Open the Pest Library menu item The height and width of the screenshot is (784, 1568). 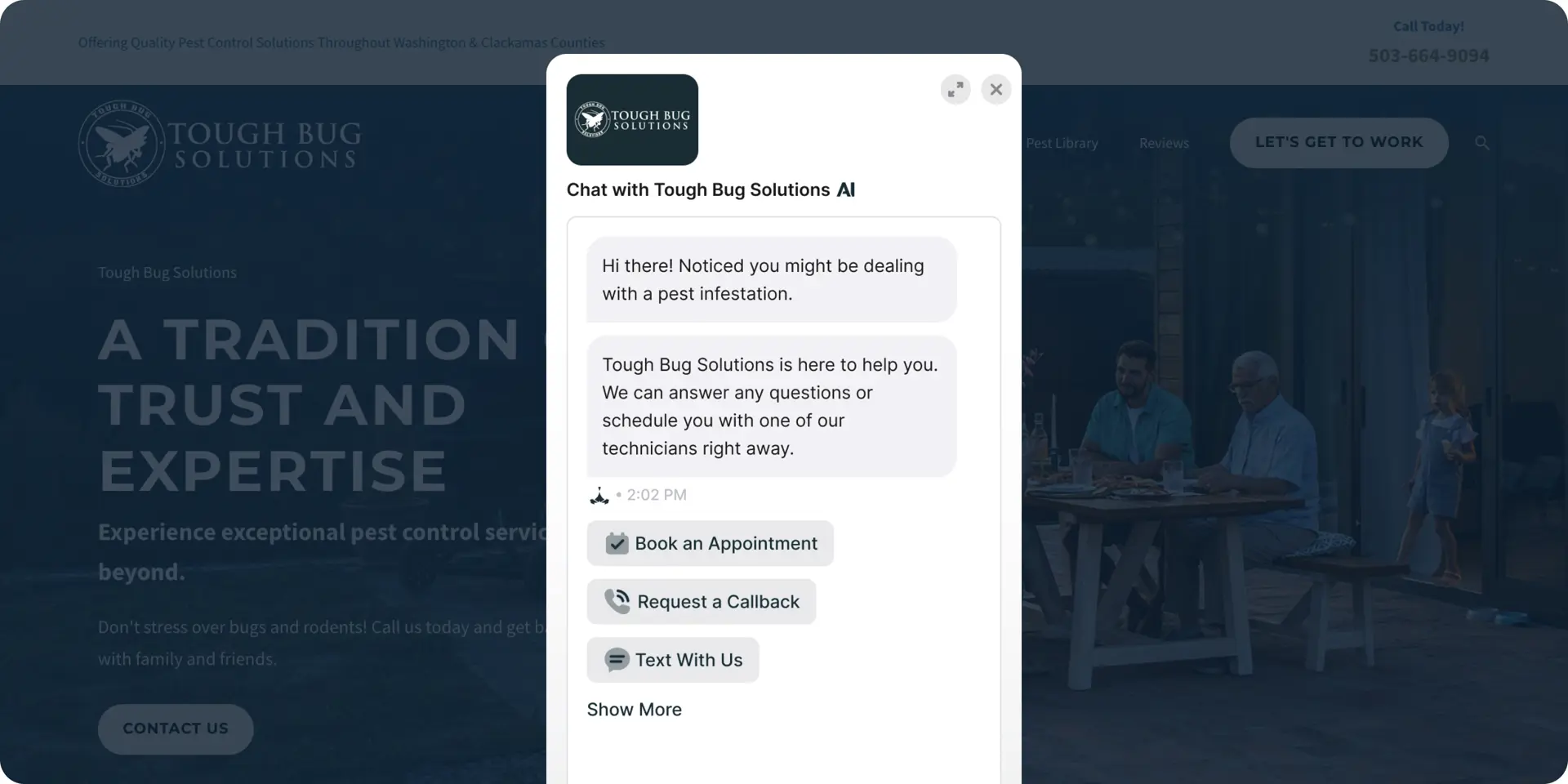click(x=1061, y=143)
